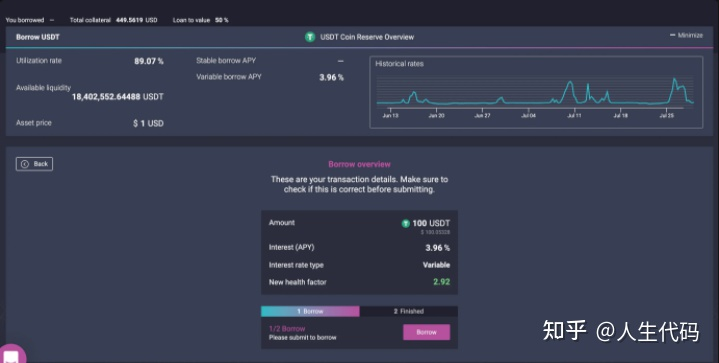Click the pink Borrow submit button
The width and height of the screenshot is (719, 363).
pos(426,332)
